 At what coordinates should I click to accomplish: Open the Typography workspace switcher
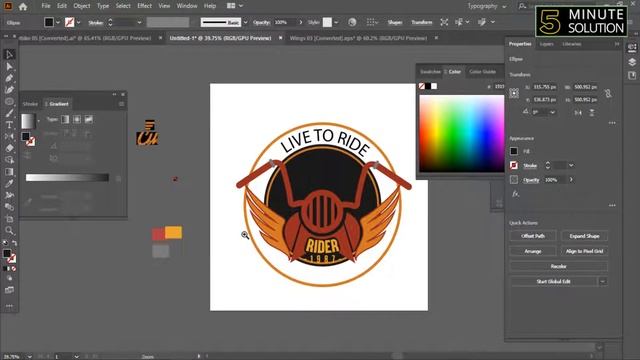click(x=487, y=6)
